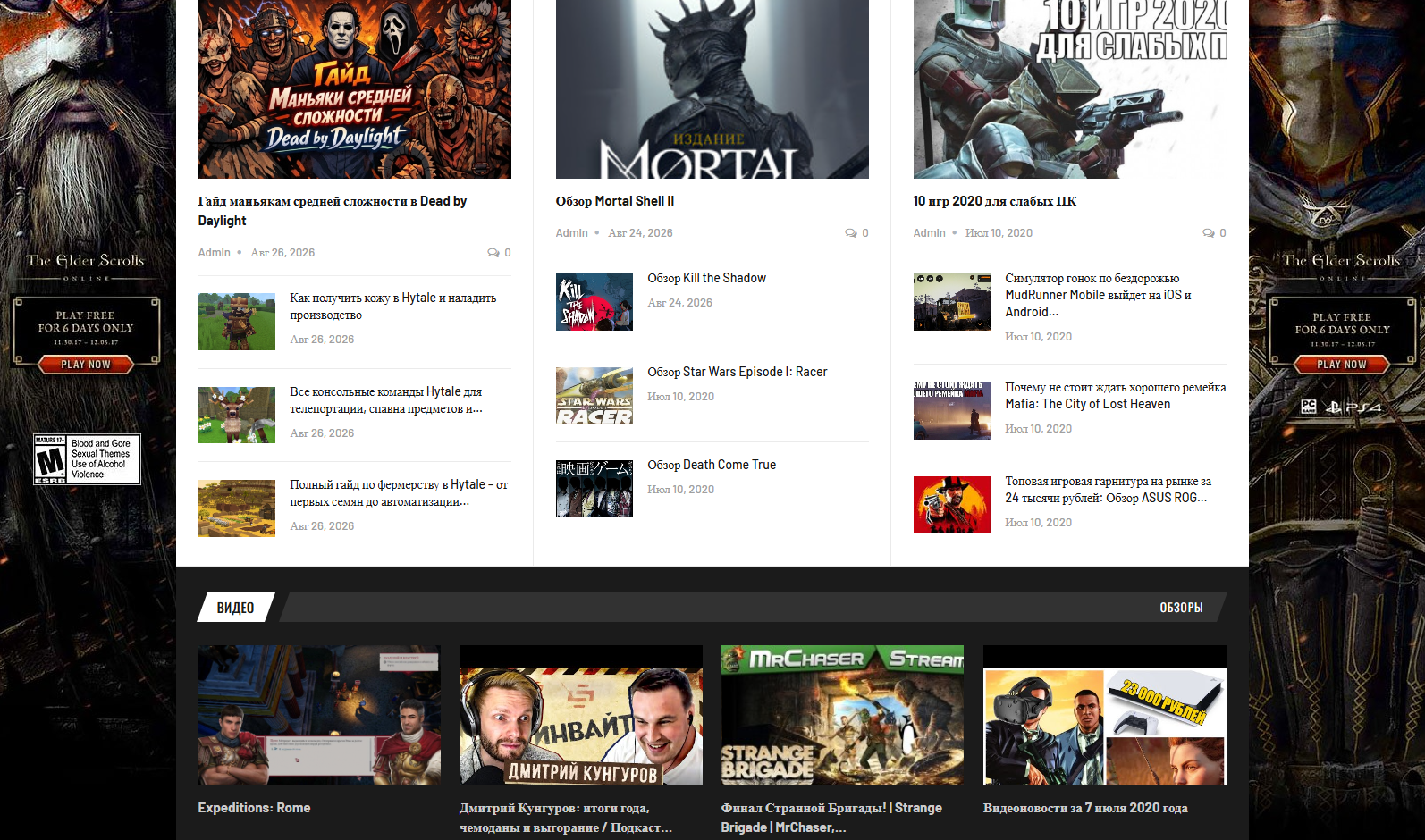Open the 'Обзор Mortal Shell II' headline
The height and width of the screenshot is (840, 1425).
pos(615,201)
